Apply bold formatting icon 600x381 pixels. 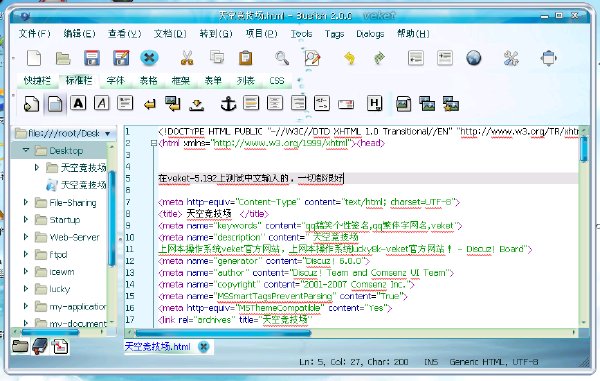[78, 103]
